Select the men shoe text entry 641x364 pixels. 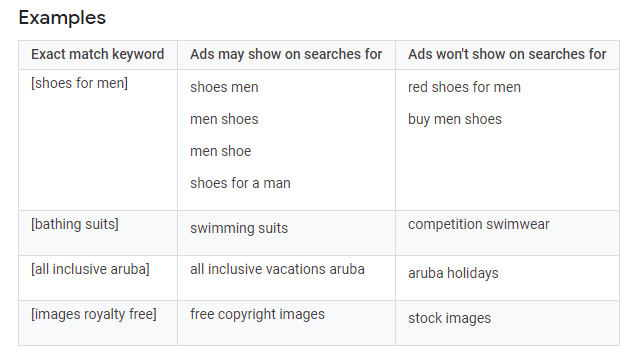coord(220,151)
